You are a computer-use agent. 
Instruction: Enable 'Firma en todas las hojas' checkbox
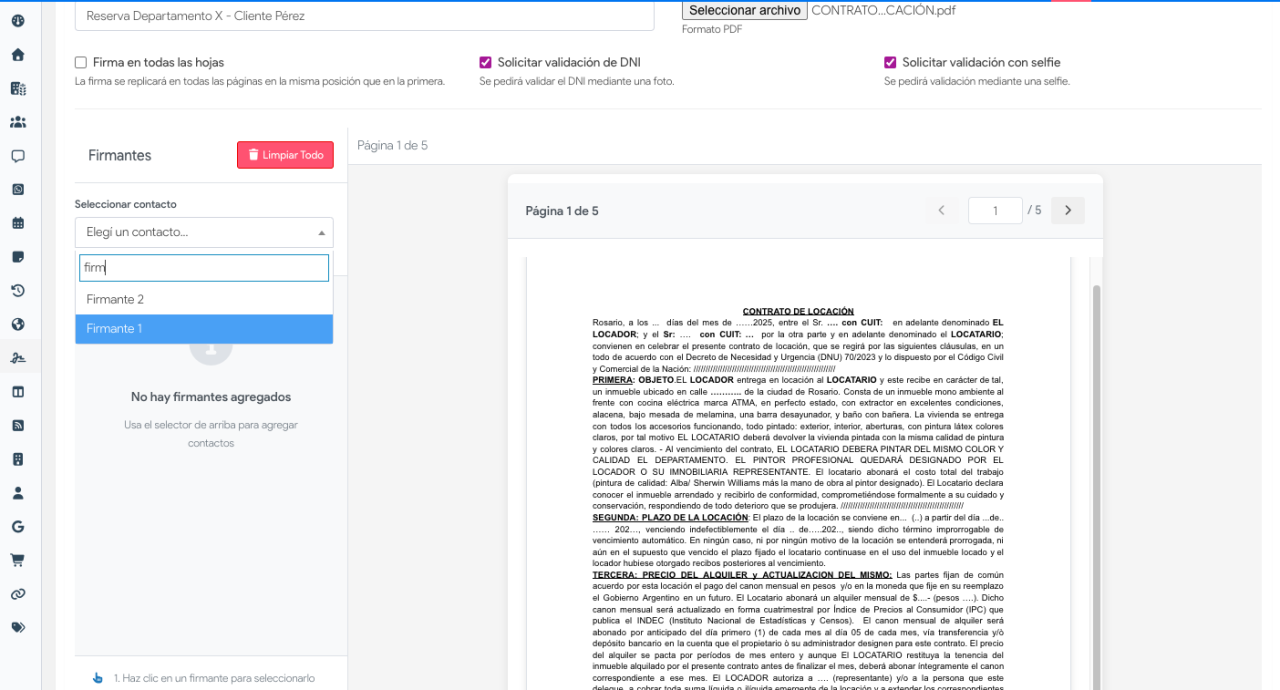coord(81,62)
